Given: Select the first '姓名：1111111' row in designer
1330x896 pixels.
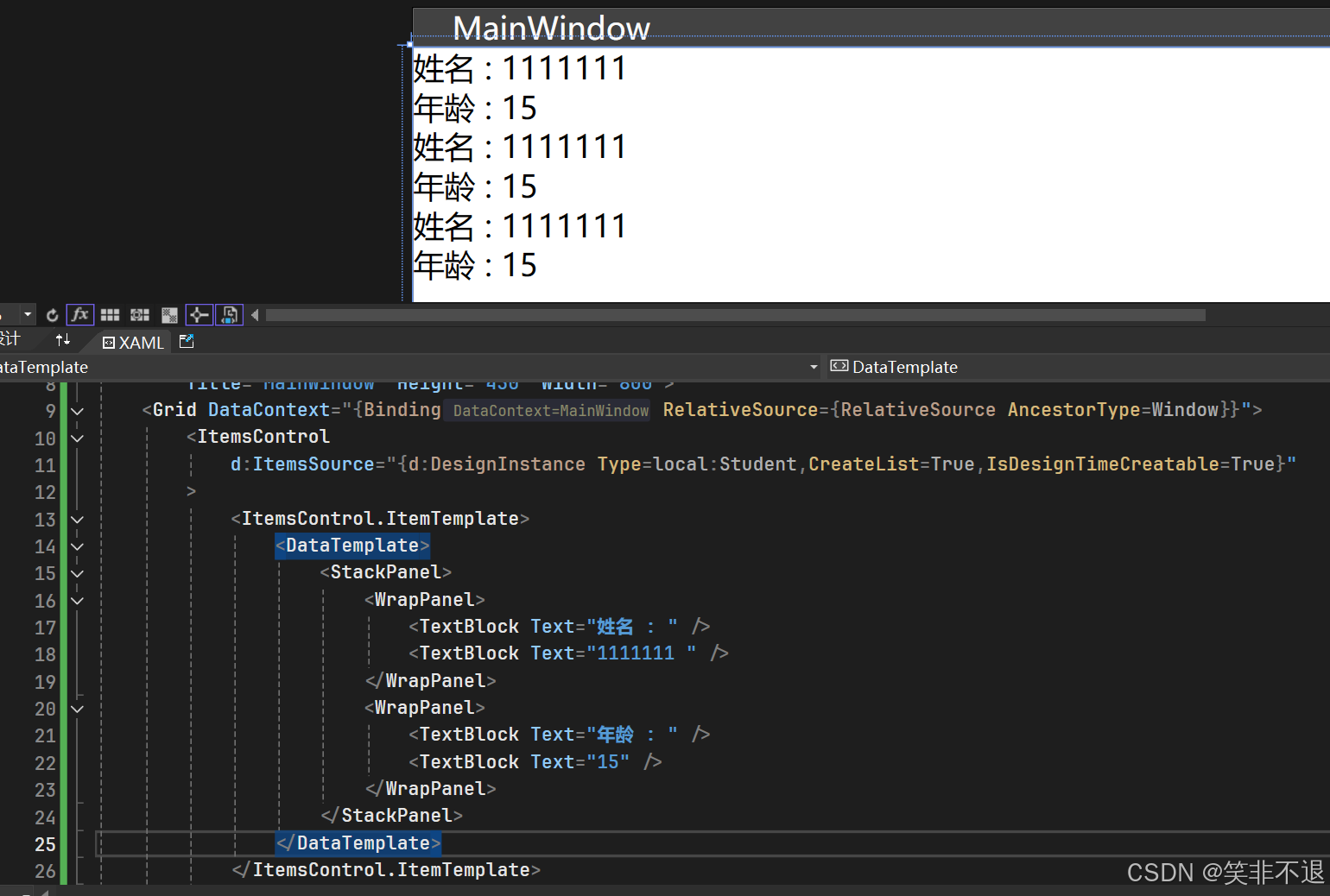Looking at the screenshot, I should [520, 68].
